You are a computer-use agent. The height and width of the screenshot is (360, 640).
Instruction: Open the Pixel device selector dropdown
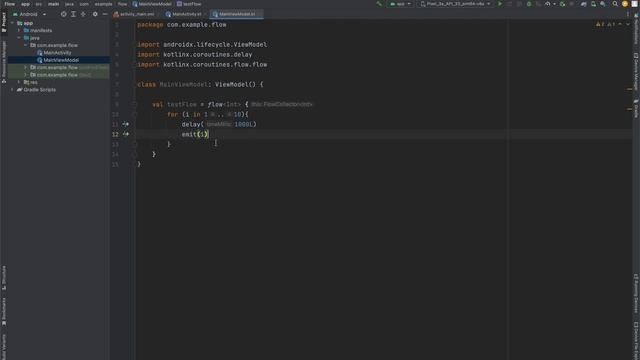pyautogui.click(x=455, y=4)
